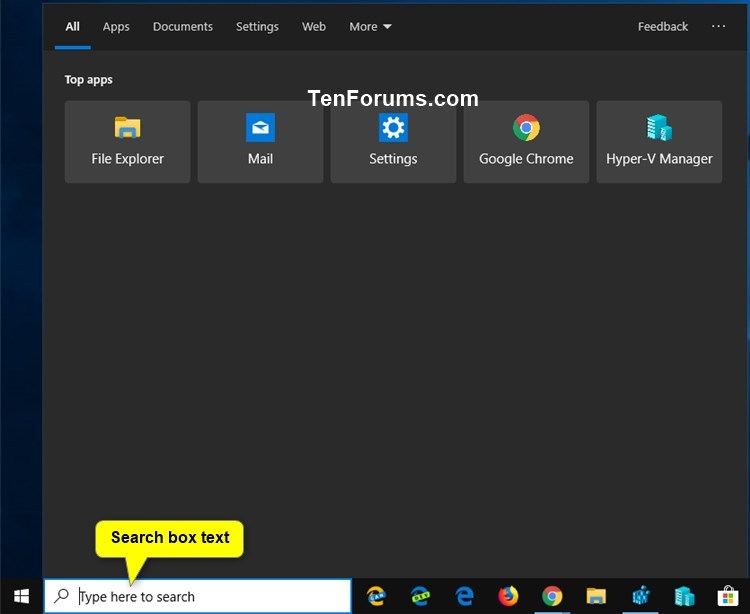The width and height of the screenshot is (750, 614).
Task: Switch to the Settings search tab
Action: [x=257, y=26]
